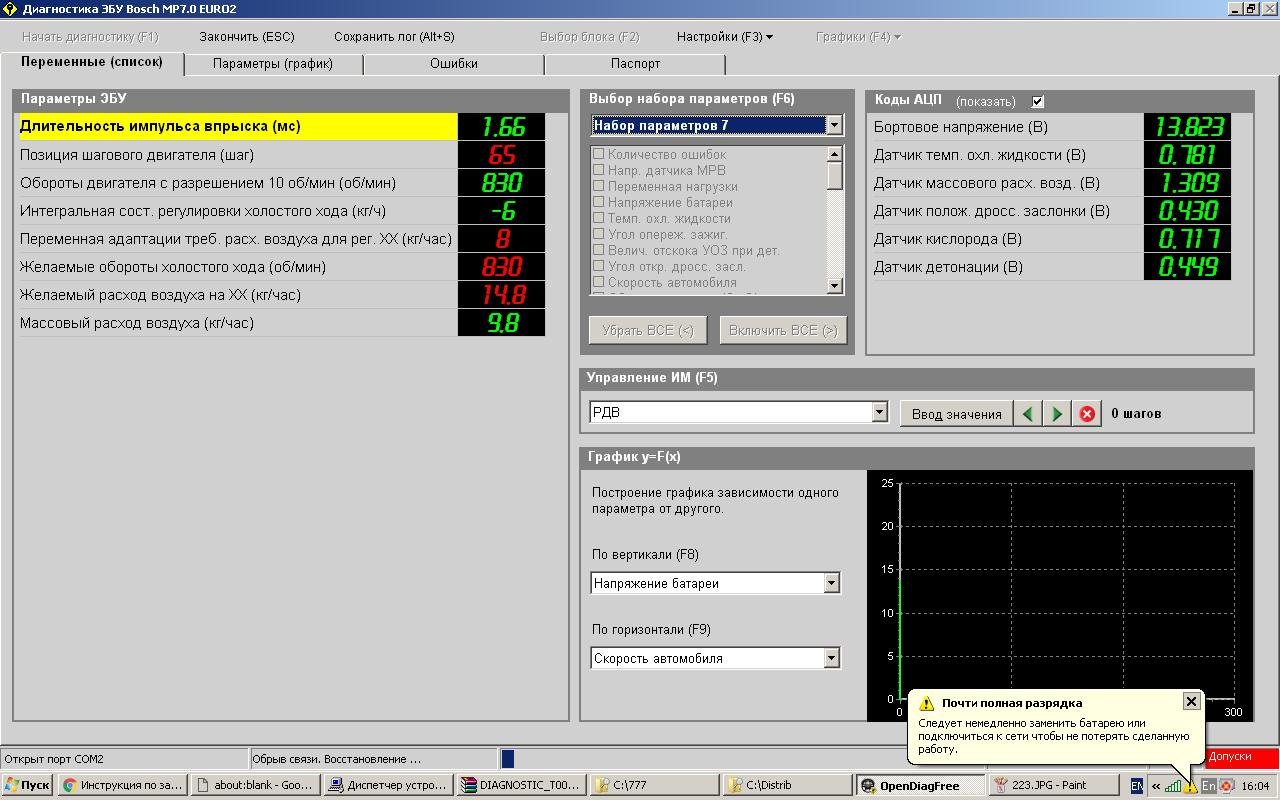Viewport: 1280px width, 800px height.
Task: Select Желаемые обороты холостого хода row
Action: click(282, 267)
